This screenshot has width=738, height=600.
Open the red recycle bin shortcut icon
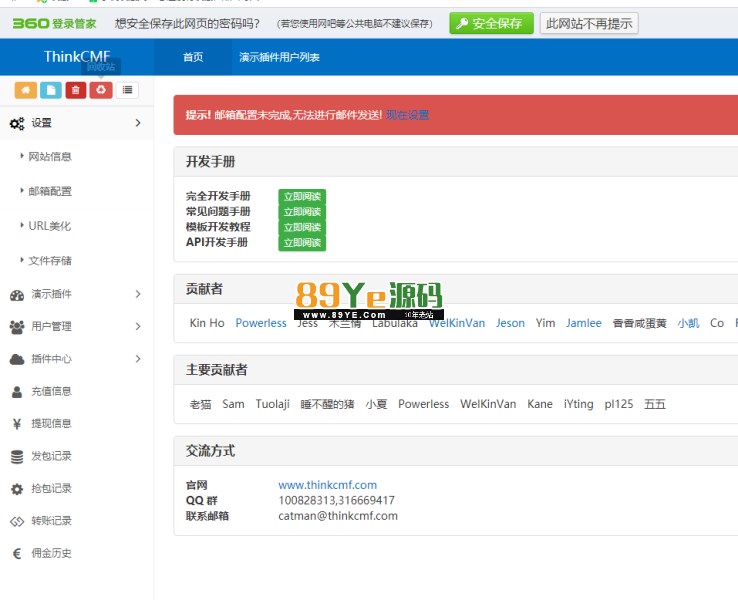coord(101,90)
